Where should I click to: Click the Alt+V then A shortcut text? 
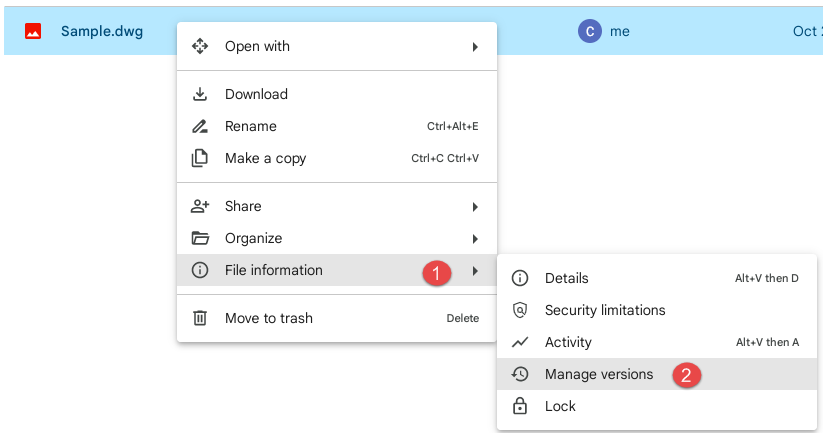(x=767, y=342)
